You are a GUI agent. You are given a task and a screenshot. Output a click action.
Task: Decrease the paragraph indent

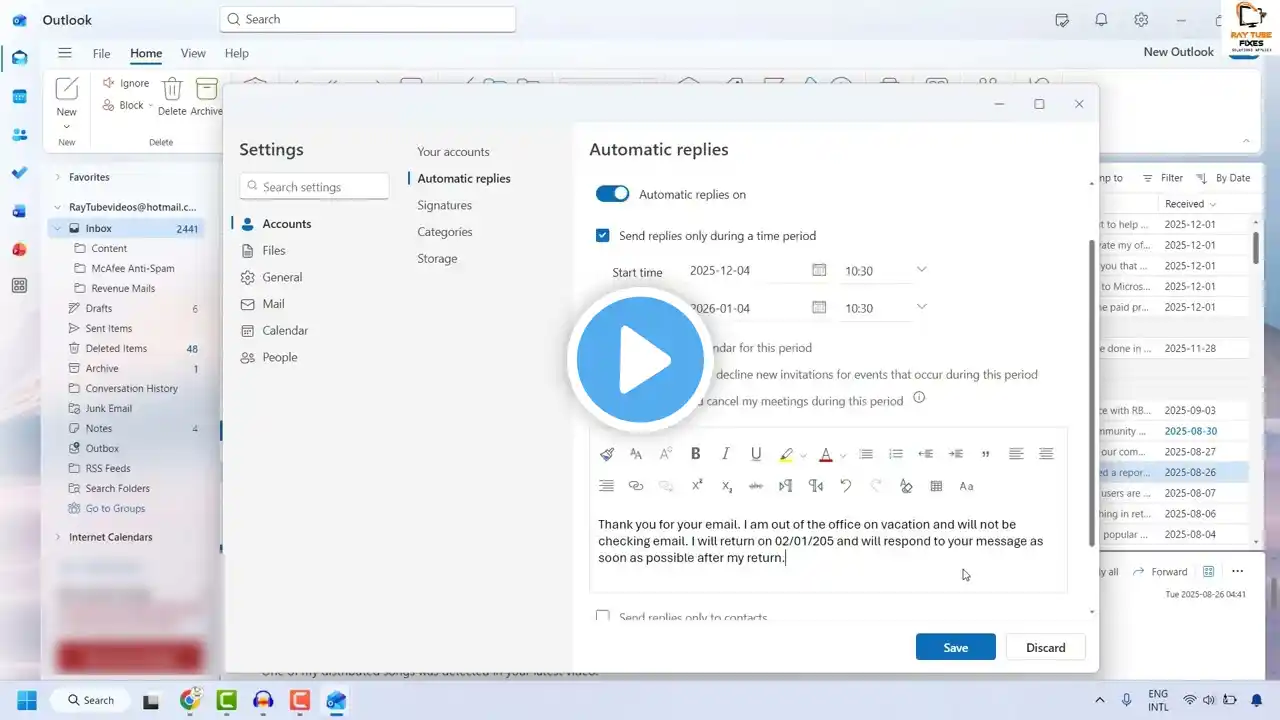tap(926, 454)
